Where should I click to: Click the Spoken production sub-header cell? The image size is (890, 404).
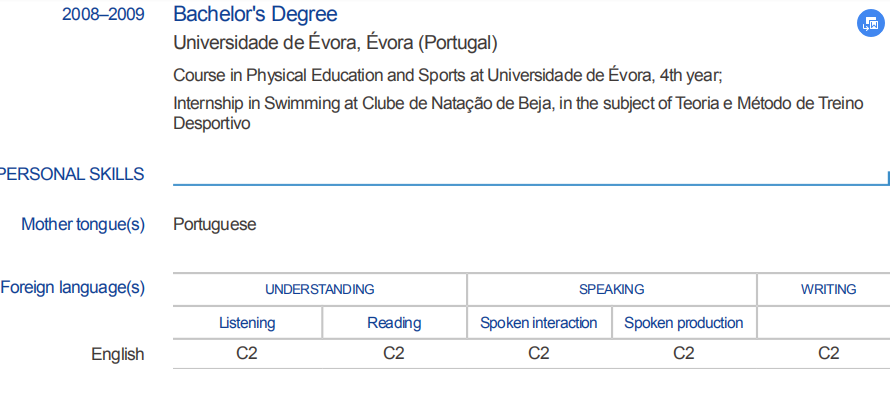[x=683, y=323]
